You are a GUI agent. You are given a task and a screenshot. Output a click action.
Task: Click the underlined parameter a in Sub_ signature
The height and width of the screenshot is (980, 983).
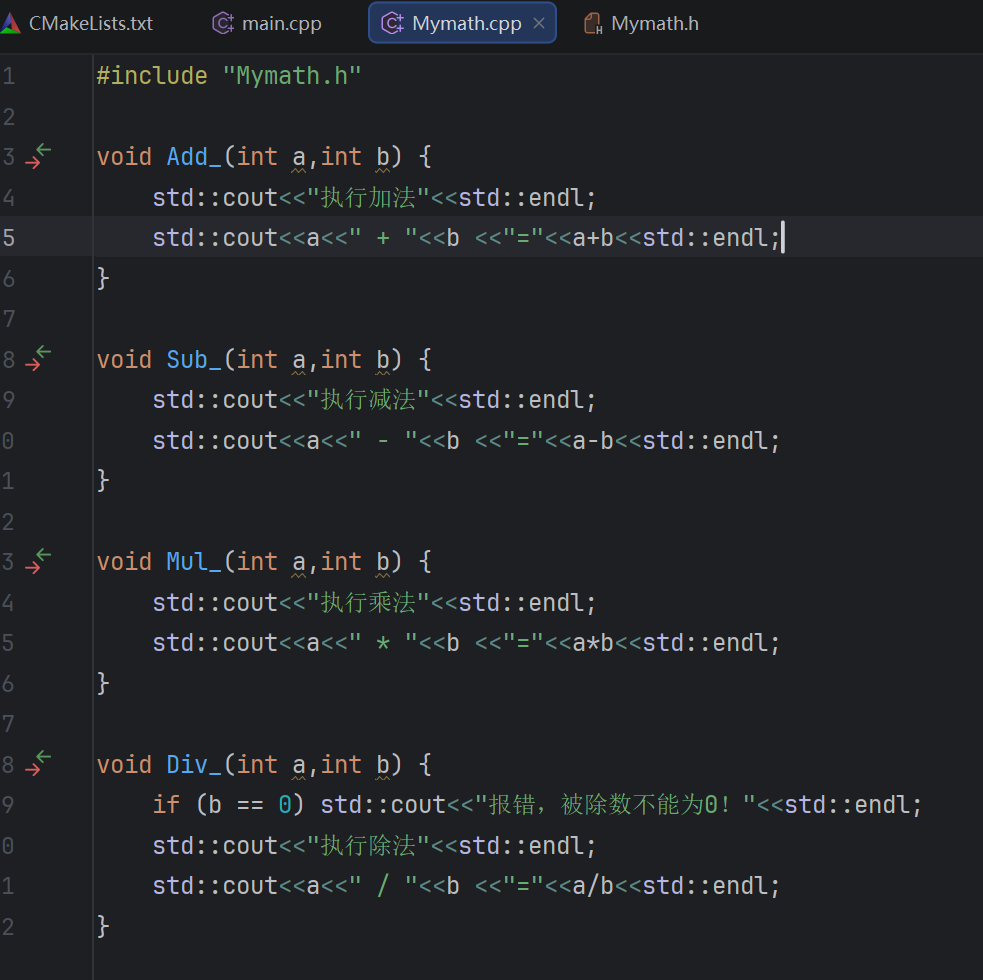click(x=299, y=361)
